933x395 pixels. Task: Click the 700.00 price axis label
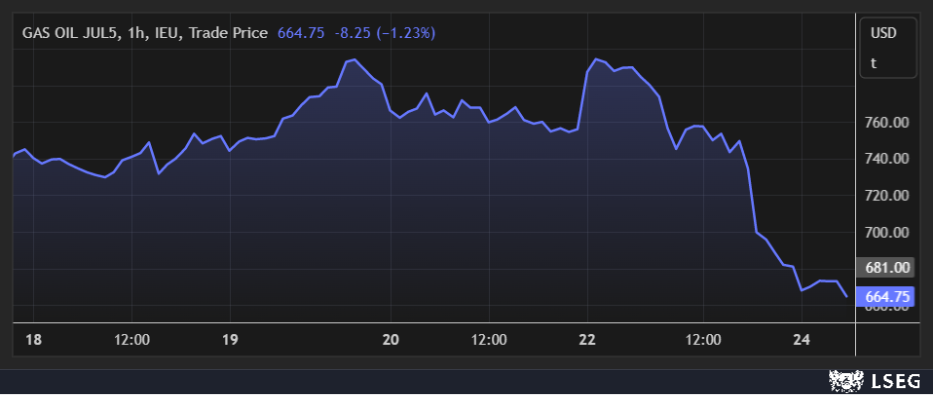[x=887, y=232]
